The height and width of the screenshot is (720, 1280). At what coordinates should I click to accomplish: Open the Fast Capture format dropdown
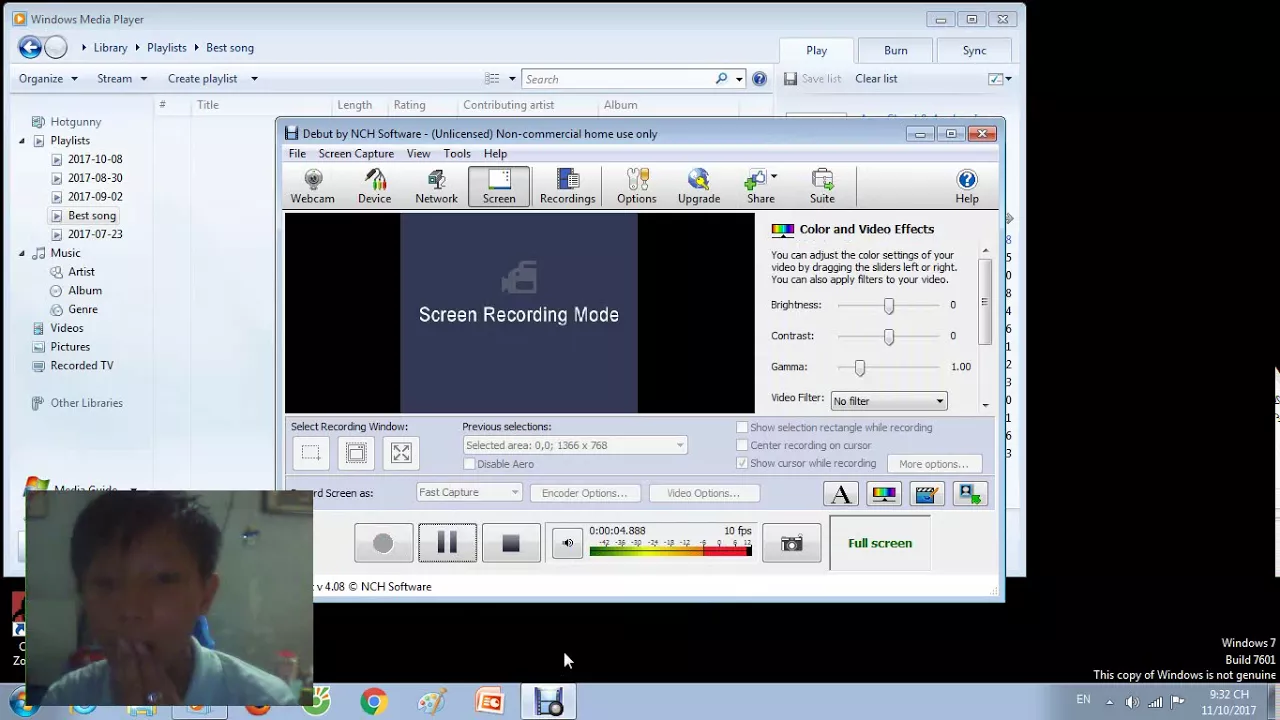[469, 492]
